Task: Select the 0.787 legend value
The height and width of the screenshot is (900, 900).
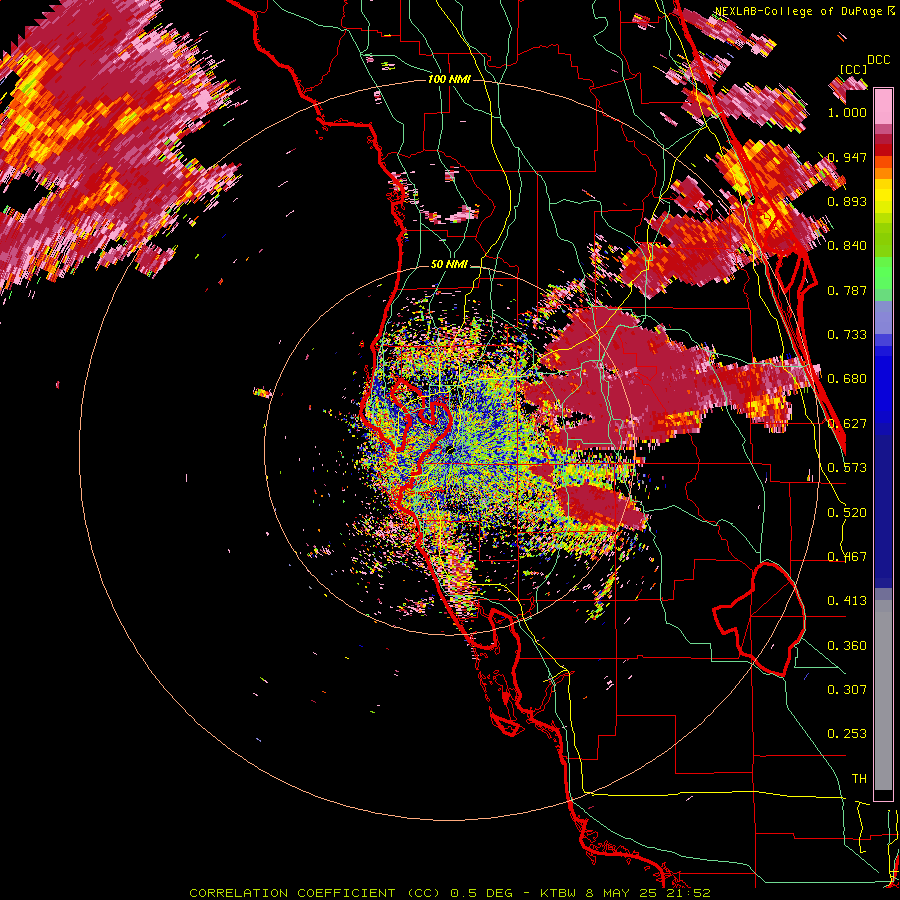Action: (x=847, y=290)
